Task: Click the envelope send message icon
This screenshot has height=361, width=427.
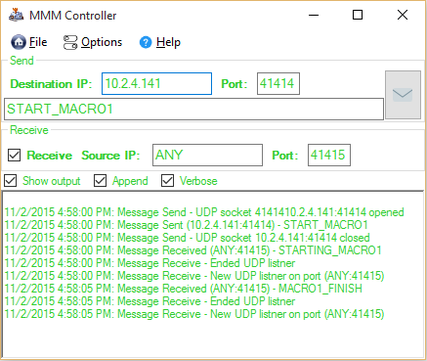Action: click(x=403, y=95)
